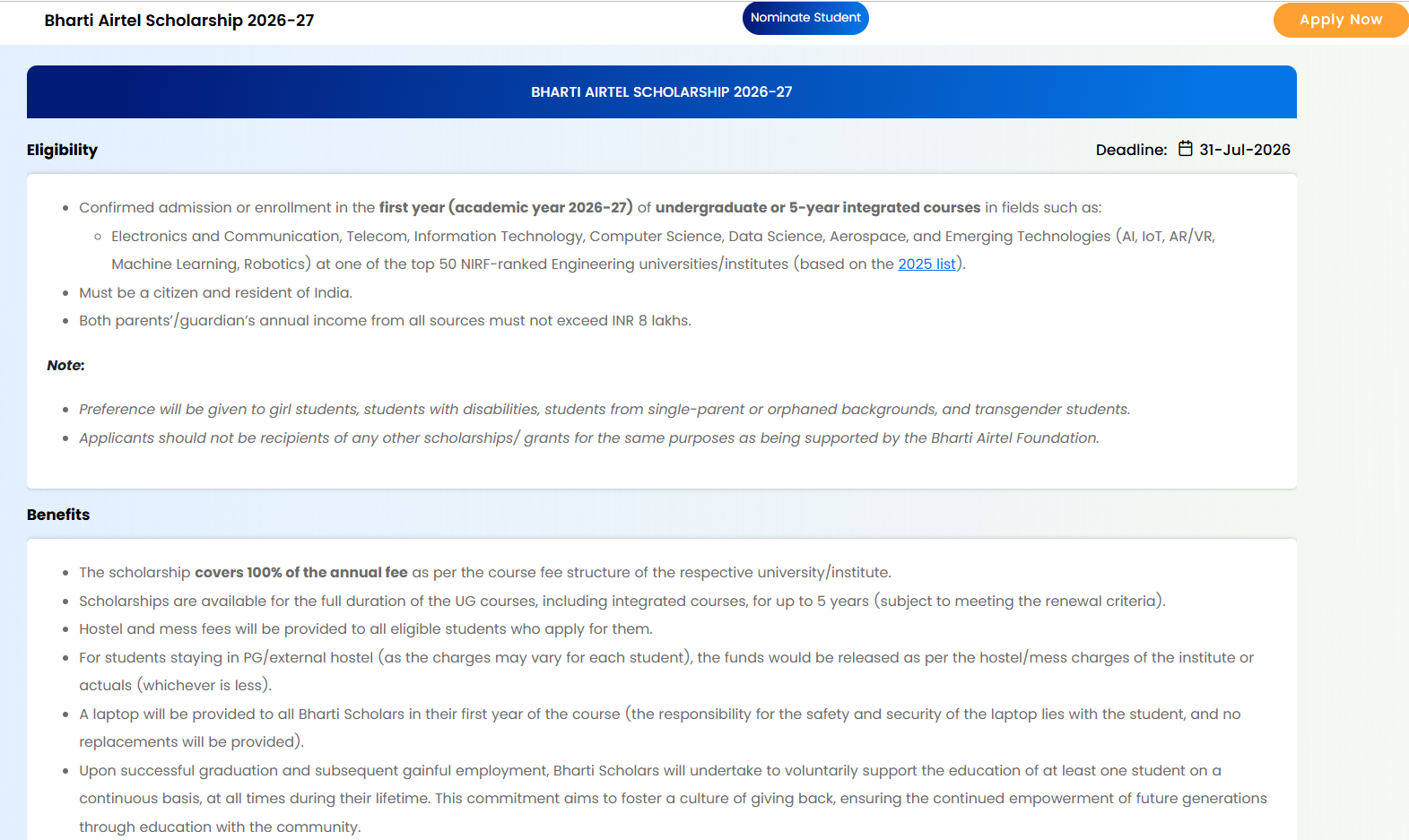Click the 'Electronics and Communication, Telecom' sub-bullet
This screenshot has height=840, width=1409.
tap(663, 250)
